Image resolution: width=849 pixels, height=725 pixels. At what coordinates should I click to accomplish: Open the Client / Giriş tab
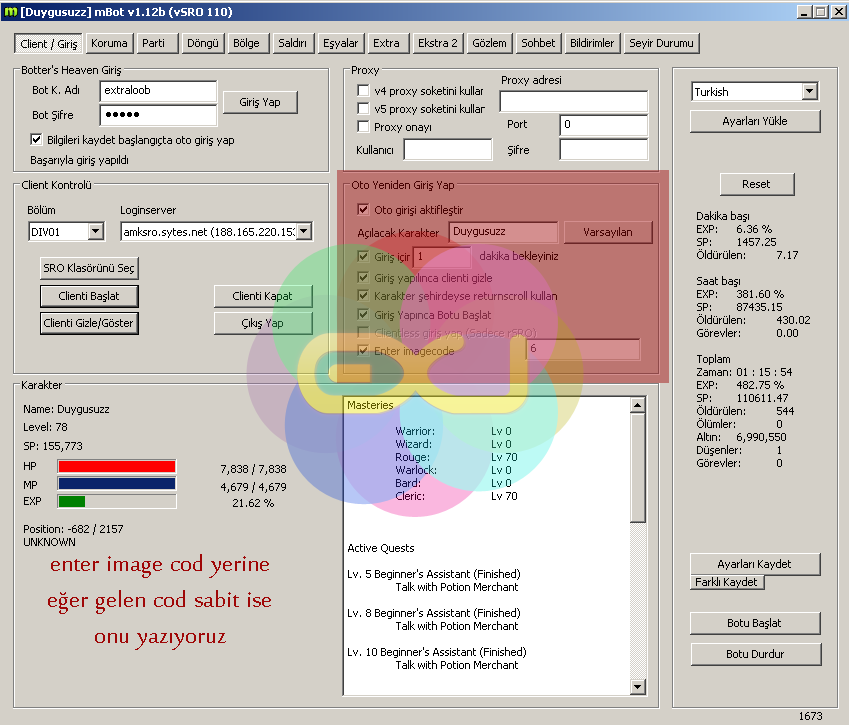coord(49,44)
